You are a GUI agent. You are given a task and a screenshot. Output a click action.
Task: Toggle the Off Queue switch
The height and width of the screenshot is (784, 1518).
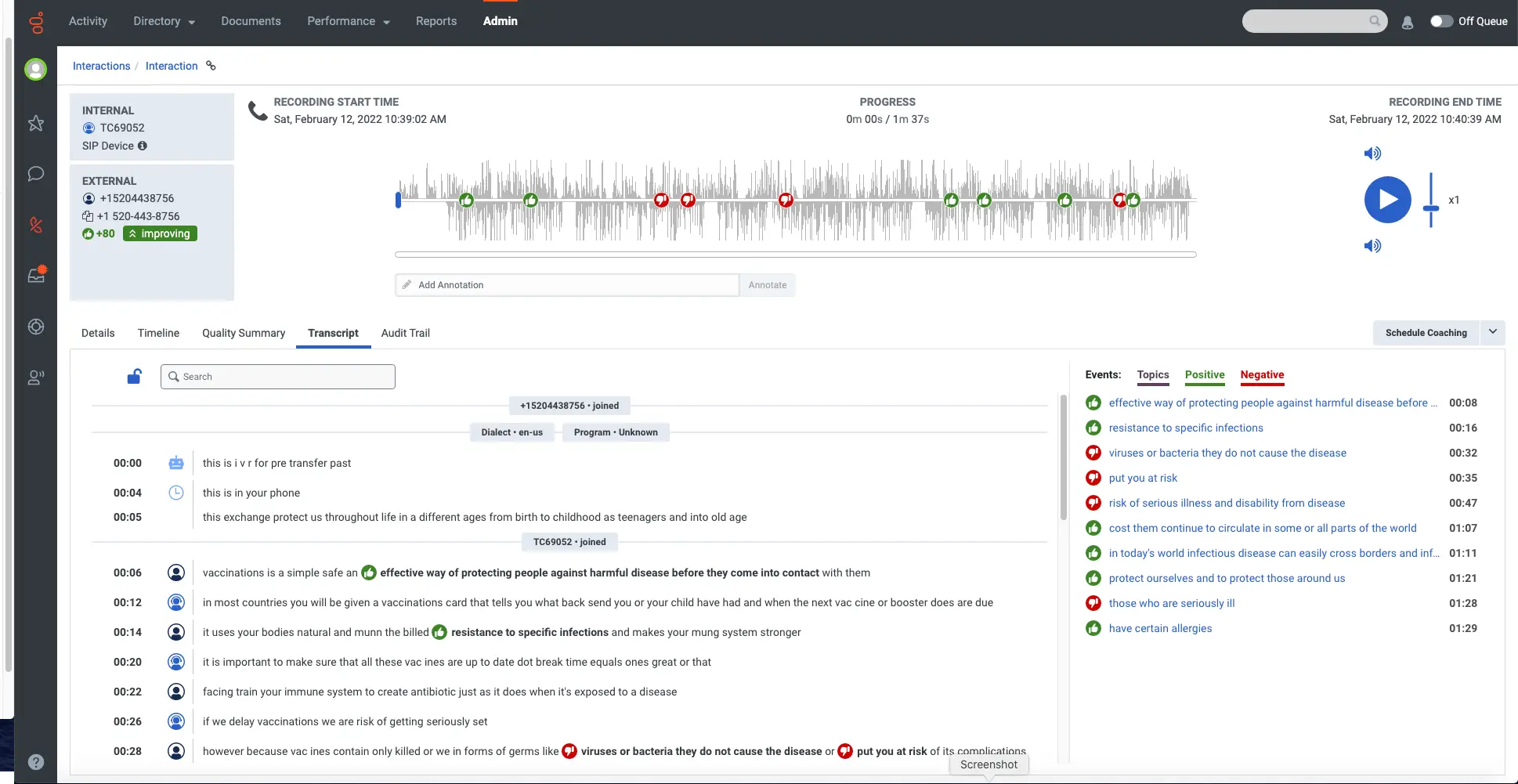[1441, 22]
